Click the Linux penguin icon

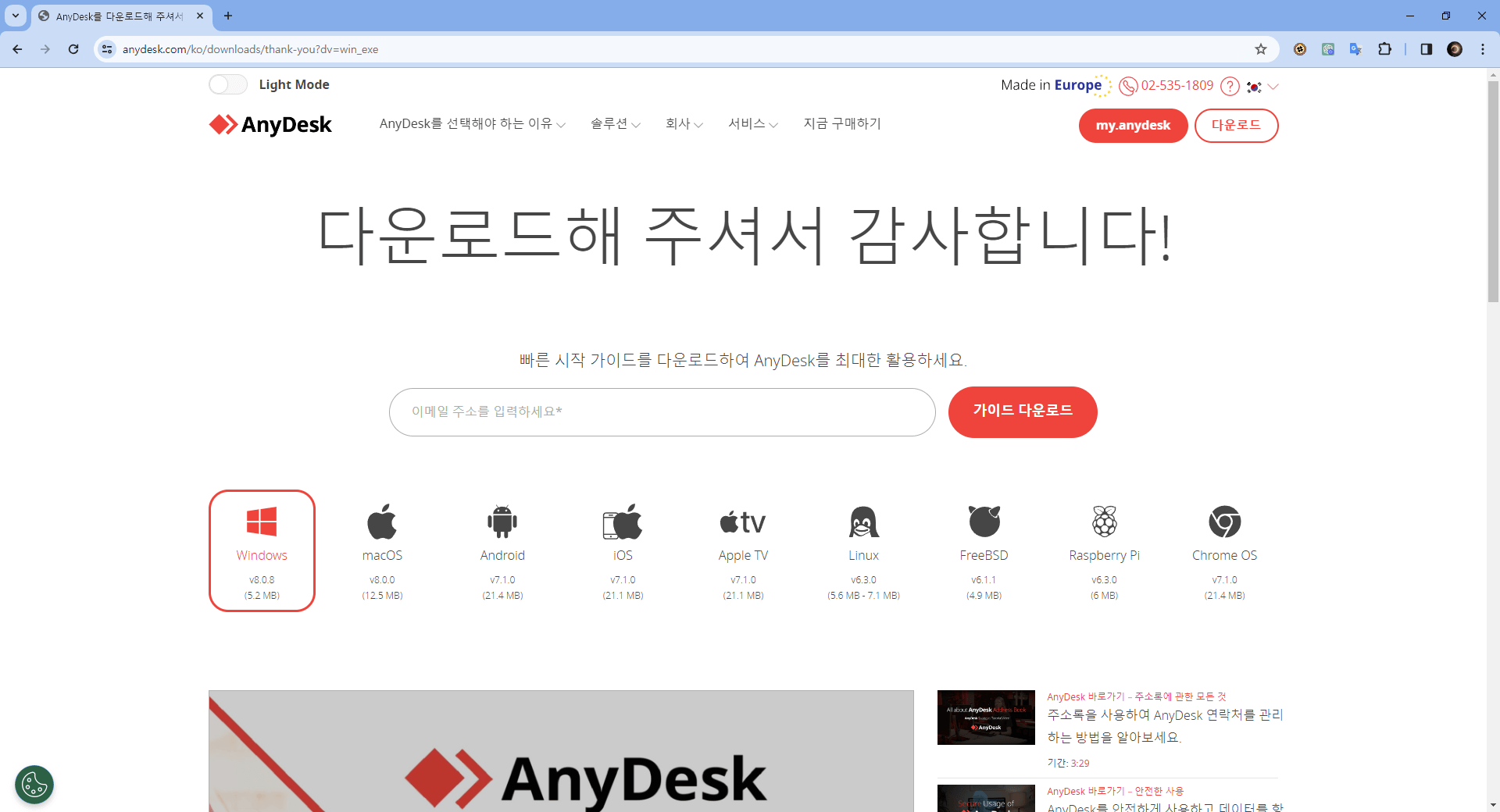point(863,522)
